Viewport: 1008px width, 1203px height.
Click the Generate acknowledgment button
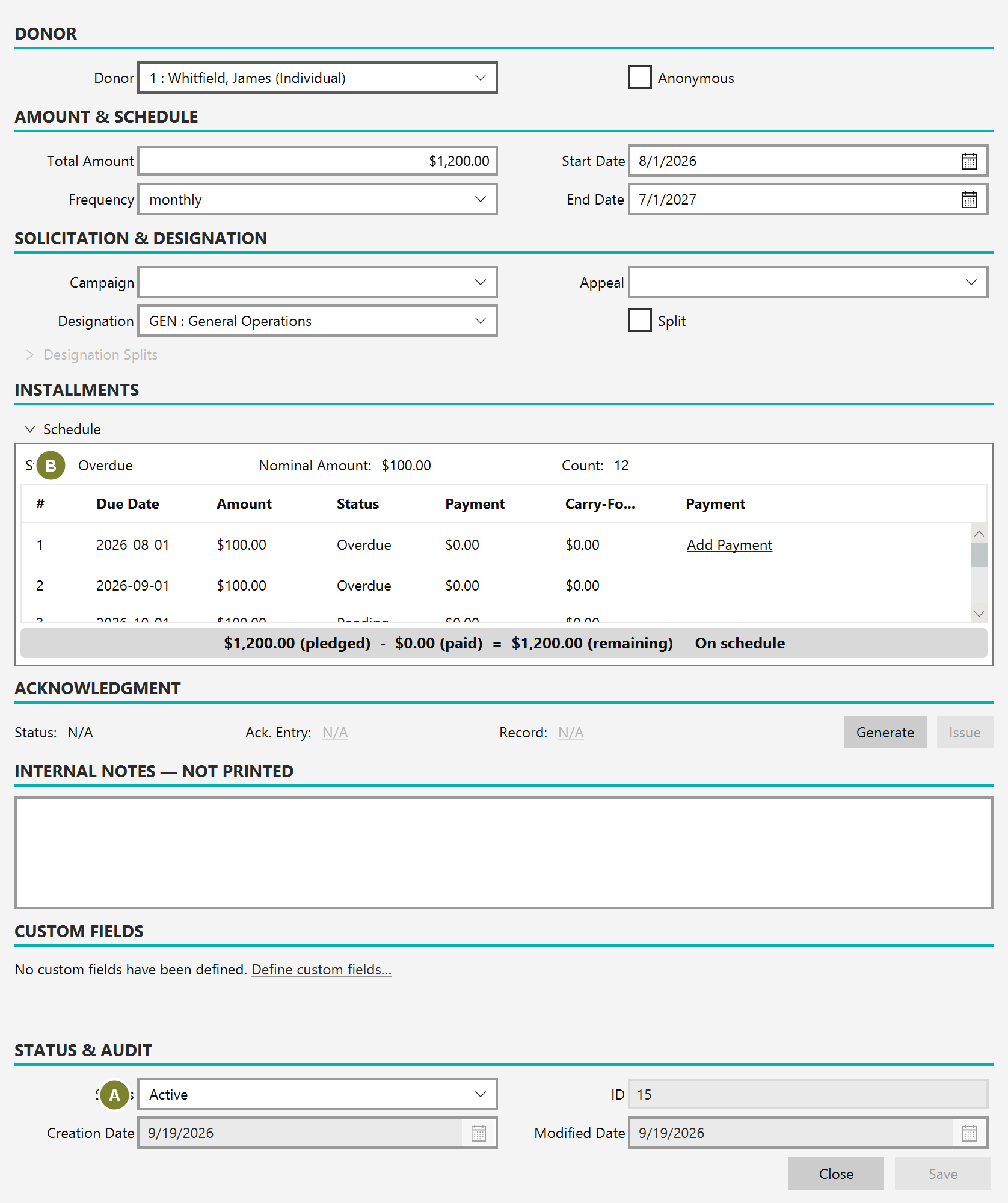[885, 732]
